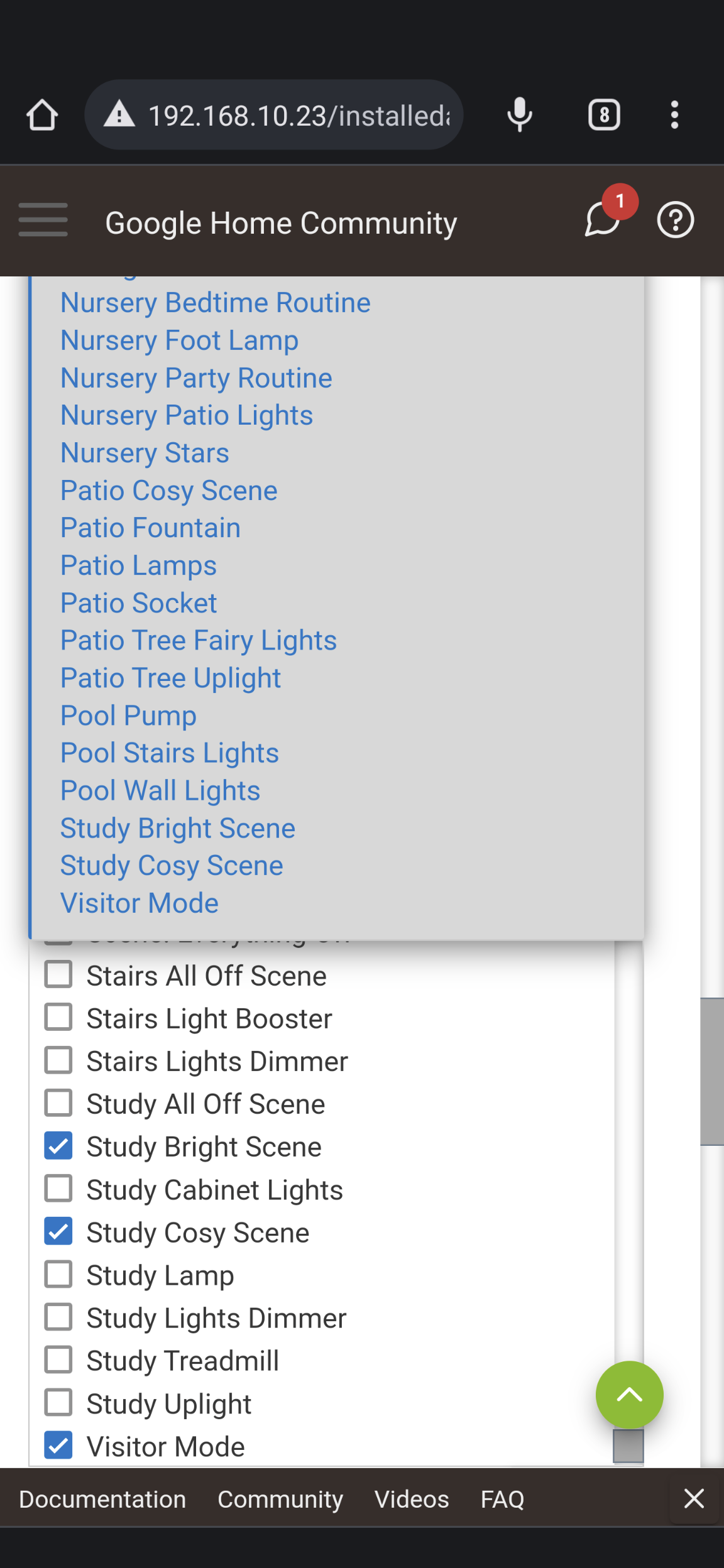Tap the browser home icon
Viewport: 724px width, 1568px height.
[42, 116]
